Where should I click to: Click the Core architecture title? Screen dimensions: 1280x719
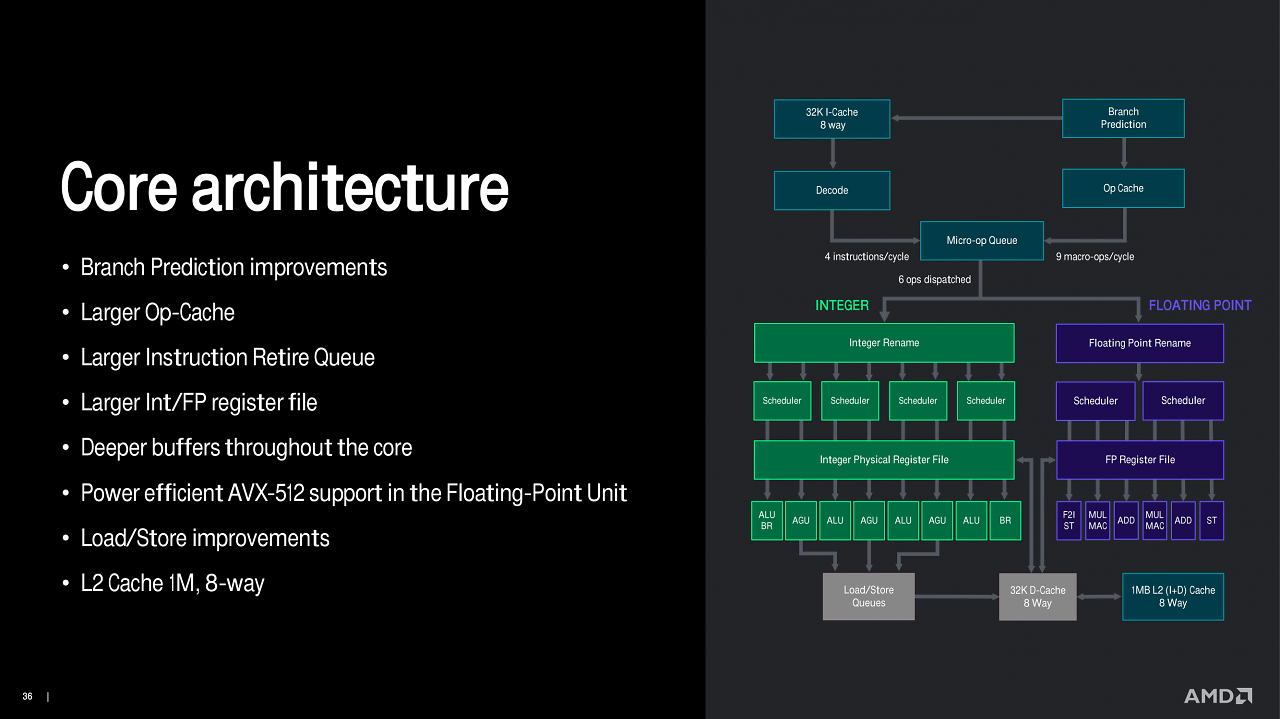(x=285, y=187)
